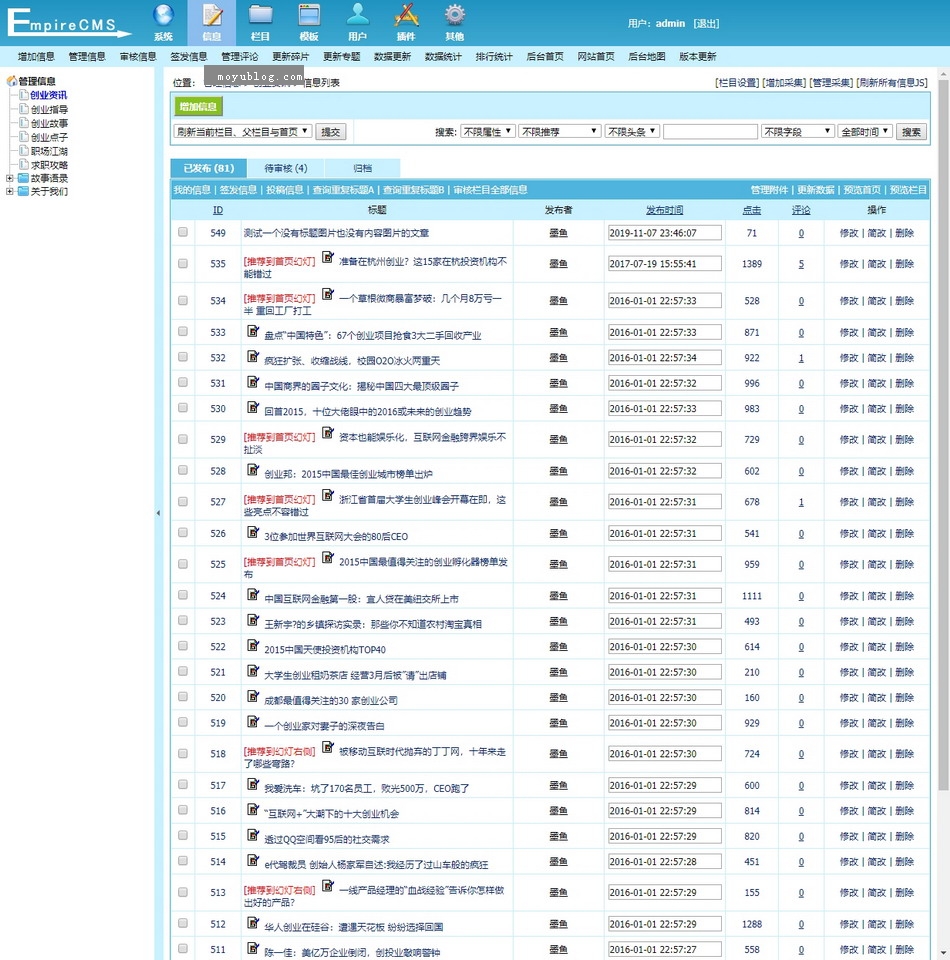Screen dimensions: 950x960
Task: Check the box beside article ID 522
Action: (183, 647)
